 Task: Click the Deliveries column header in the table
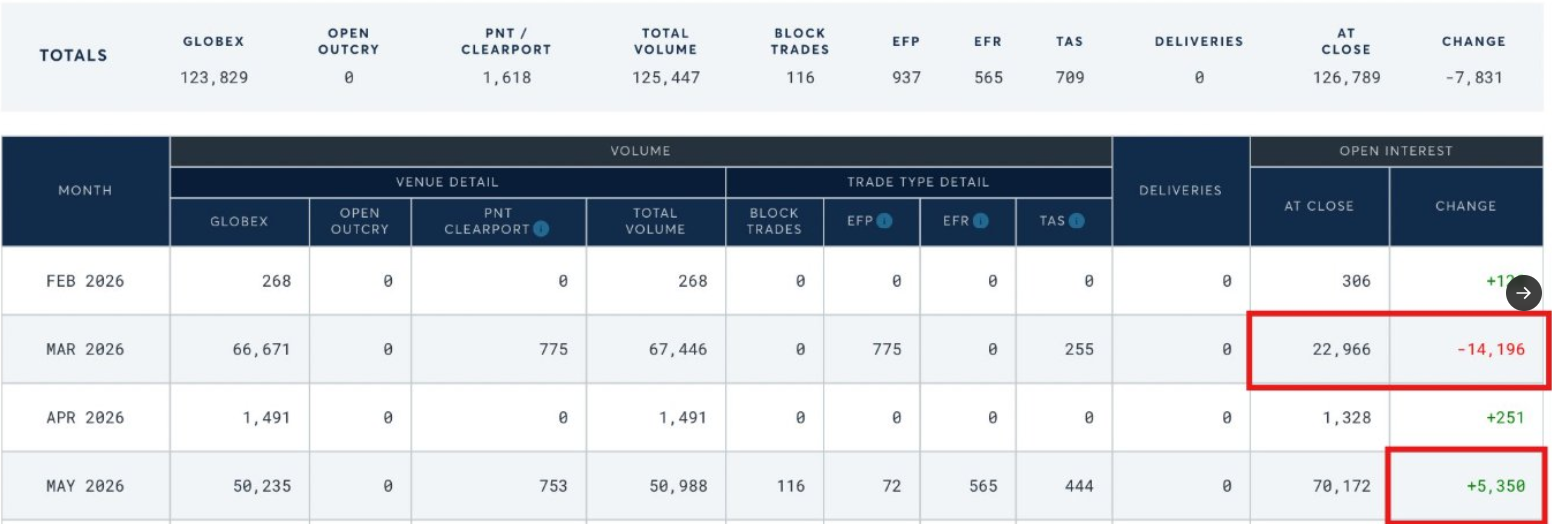click(1180, 190)
